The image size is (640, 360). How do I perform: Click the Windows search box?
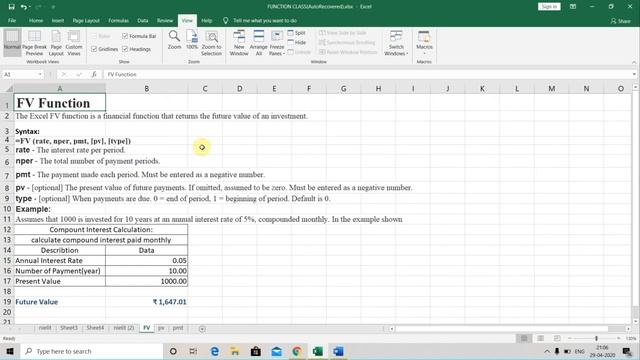[92, 351]
